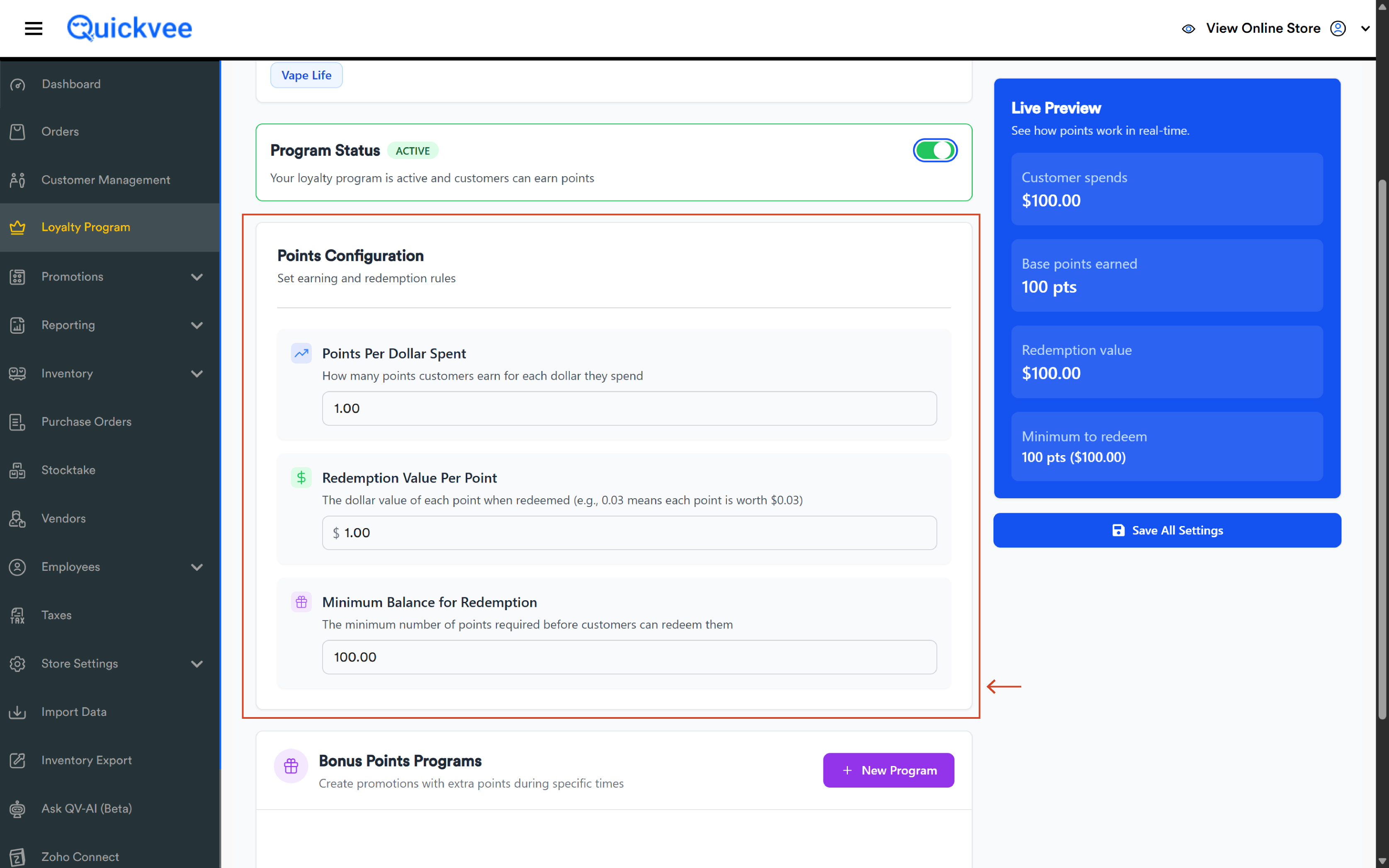
Task: Click the Bonus Points gift icon
Action: pyautogui.click(x=291, y=766)
